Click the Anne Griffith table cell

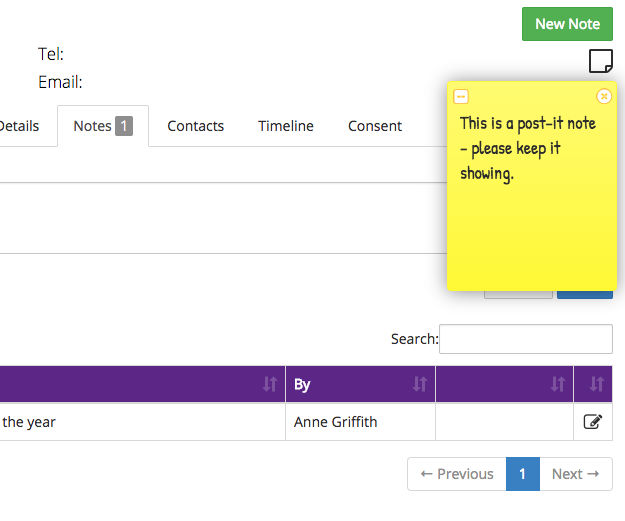click(x=360, y=422)
